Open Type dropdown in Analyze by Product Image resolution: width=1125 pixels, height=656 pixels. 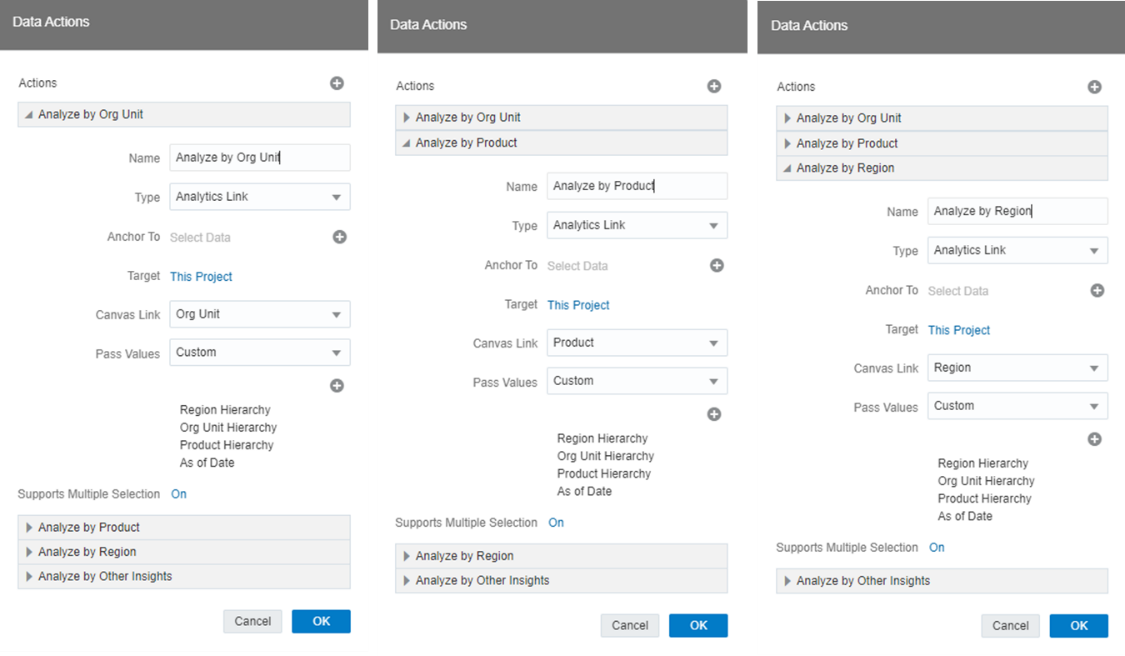point(637,225)
